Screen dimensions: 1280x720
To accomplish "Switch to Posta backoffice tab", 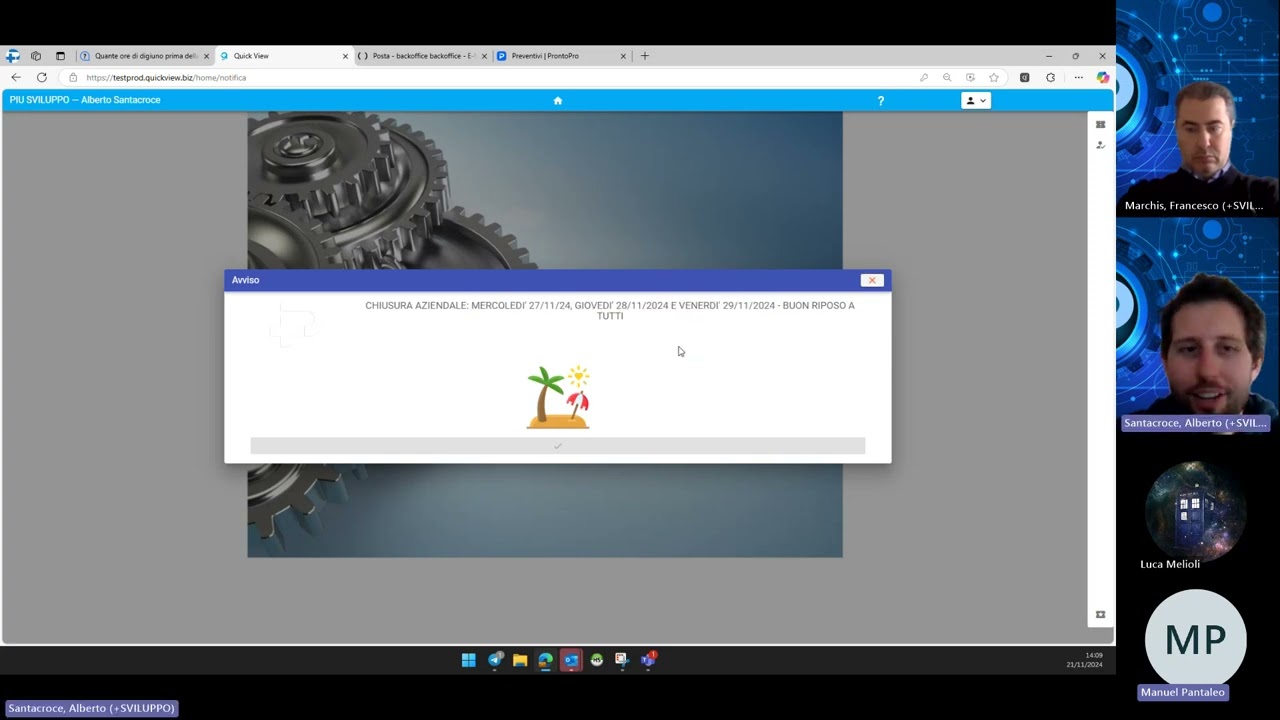I will [x=422, y=56].
